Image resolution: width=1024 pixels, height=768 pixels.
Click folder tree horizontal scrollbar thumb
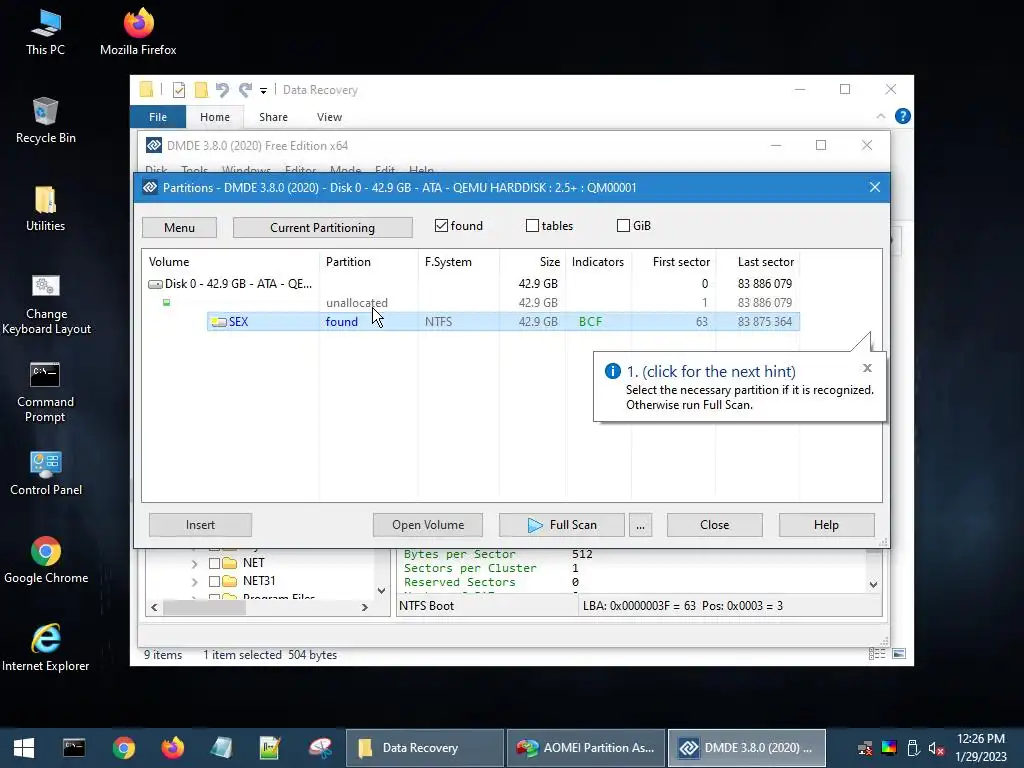tap(204, 607)
